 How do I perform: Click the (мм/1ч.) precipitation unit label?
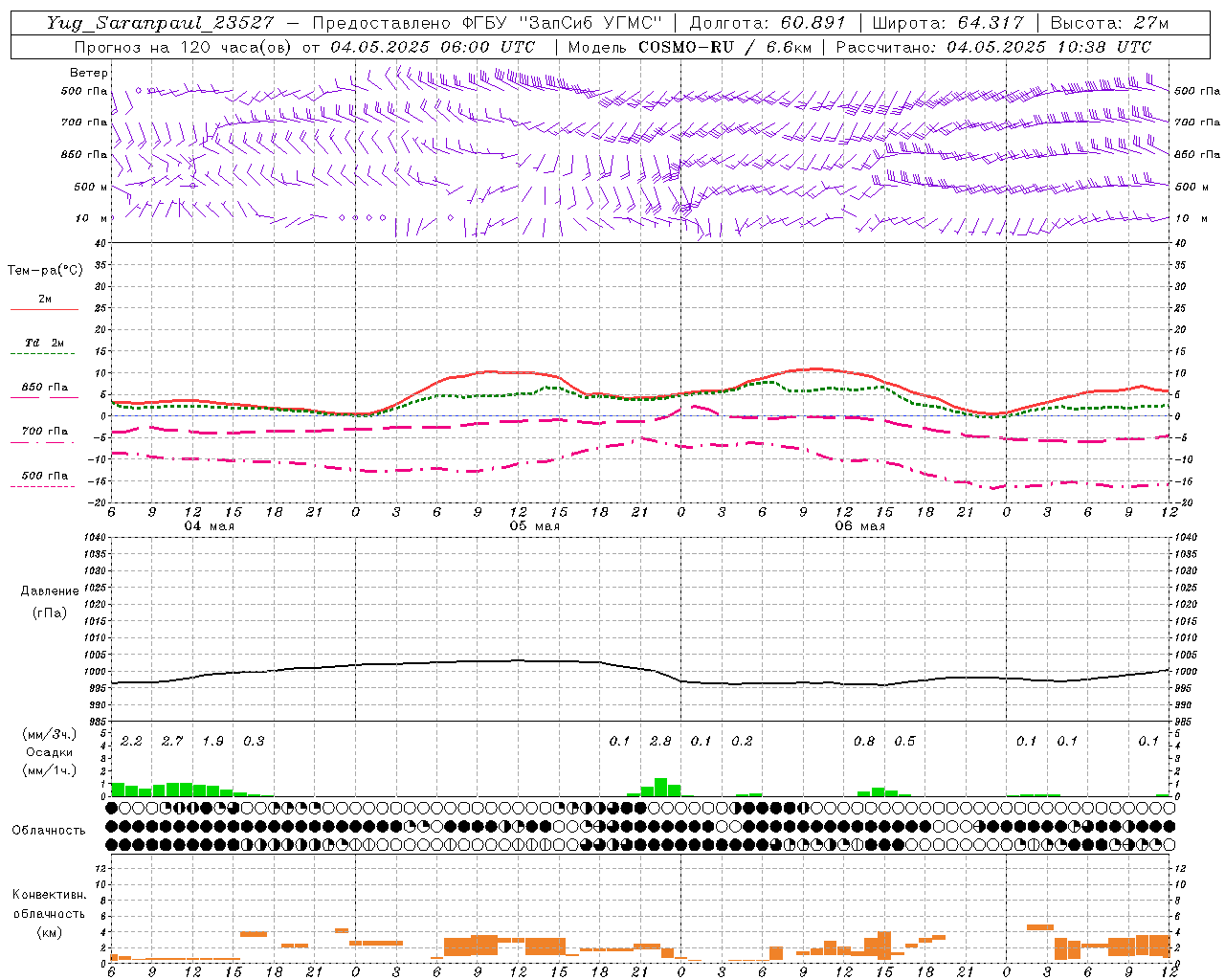[49, 769]
